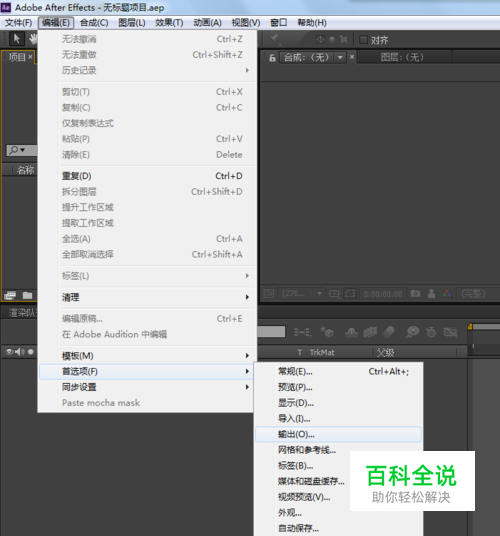Click the timeline video eye column icon

[x=9, y=351]
